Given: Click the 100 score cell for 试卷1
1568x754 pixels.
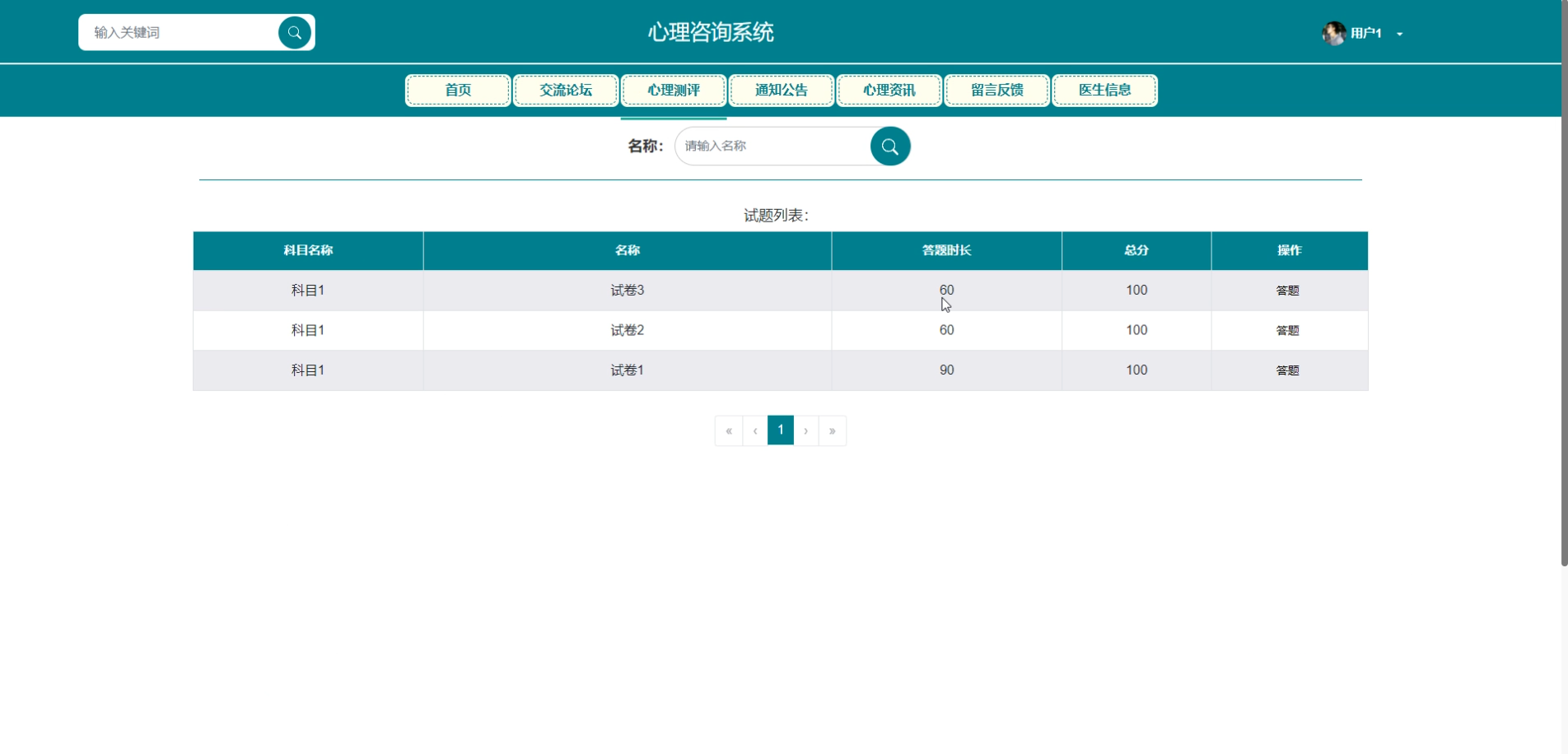Looking at the screenshot, I should click(x=1136, y=370).
